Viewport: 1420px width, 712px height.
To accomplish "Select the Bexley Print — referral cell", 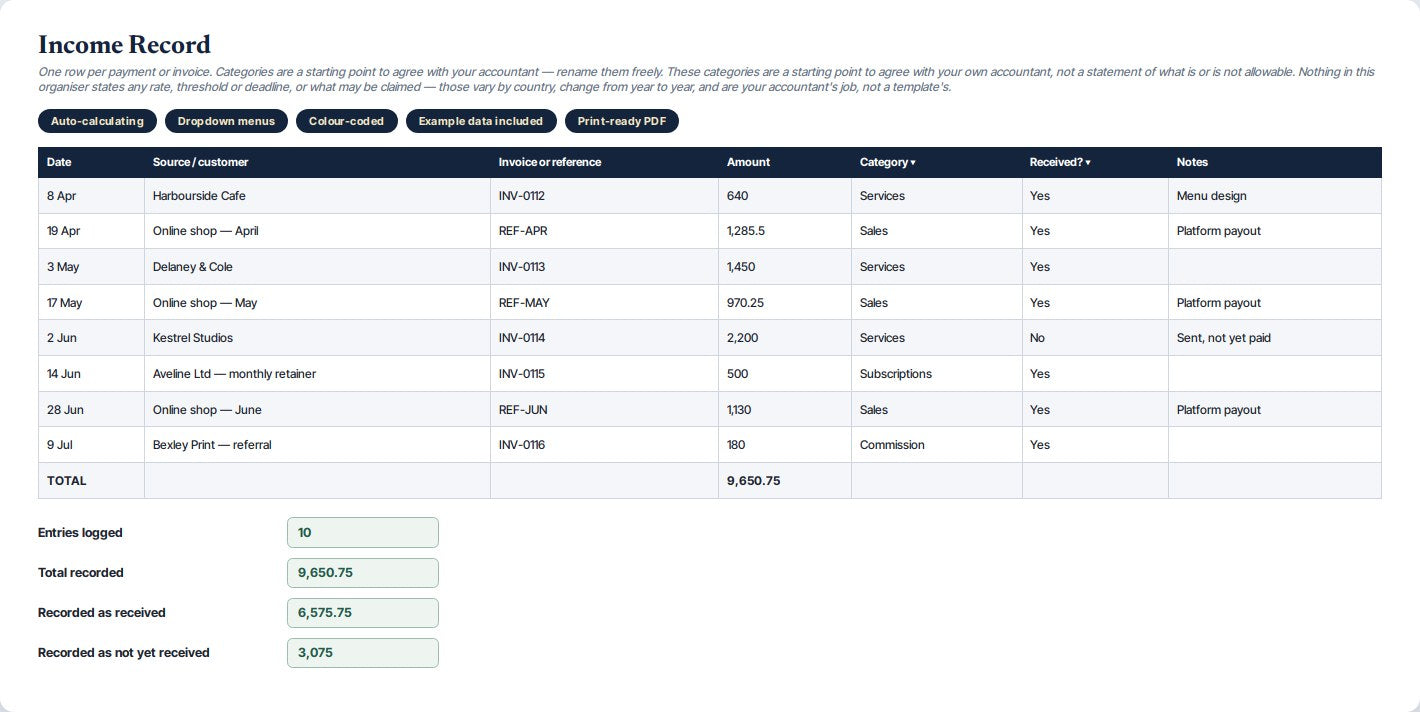I will tap(317, 445).
